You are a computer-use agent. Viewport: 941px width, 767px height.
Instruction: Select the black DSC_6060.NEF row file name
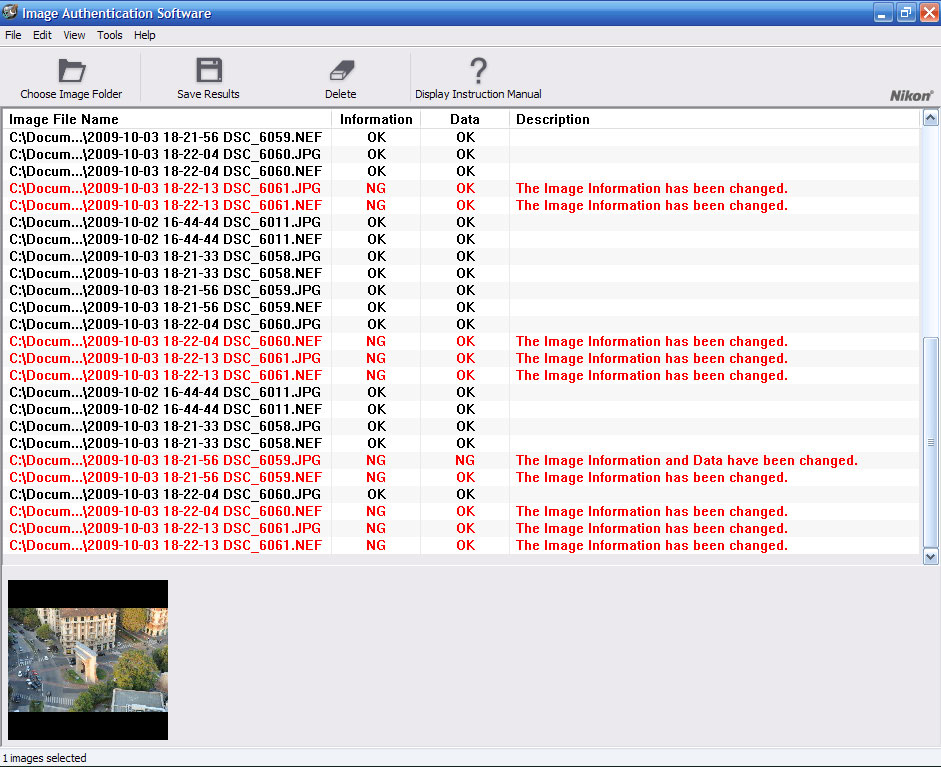(x=166, y=171)
